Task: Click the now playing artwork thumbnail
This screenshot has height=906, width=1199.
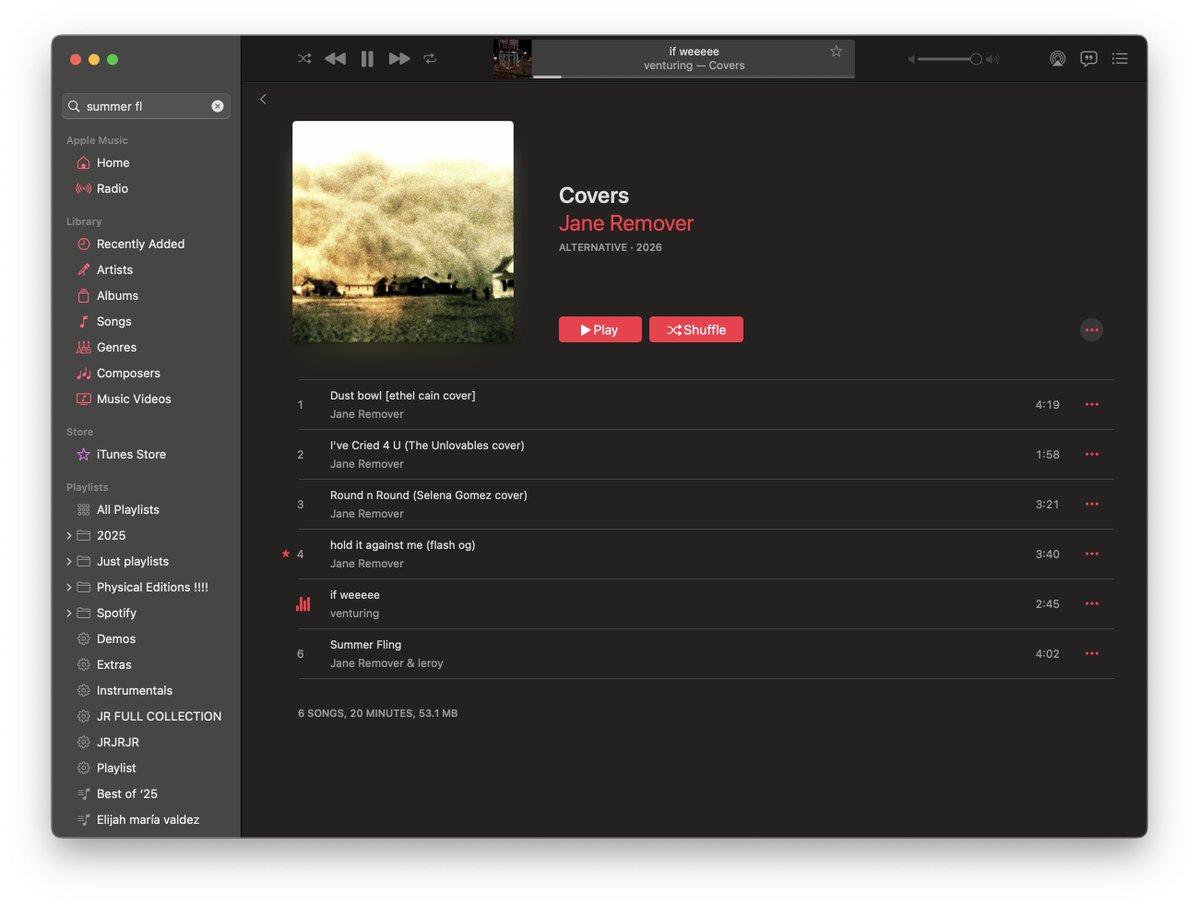Action: pos(512,59)
